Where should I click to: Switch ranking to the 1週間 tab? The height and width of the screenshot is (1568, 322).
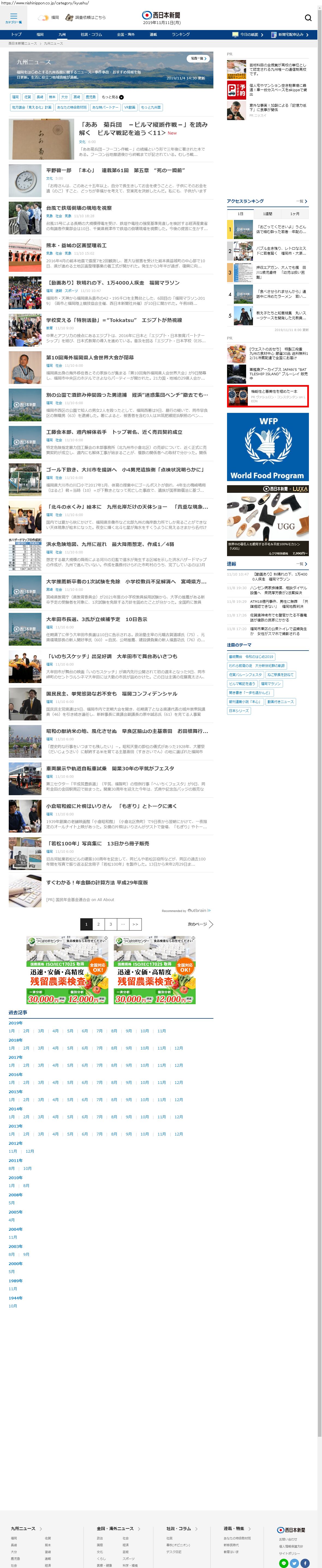[x=267, y=214]
